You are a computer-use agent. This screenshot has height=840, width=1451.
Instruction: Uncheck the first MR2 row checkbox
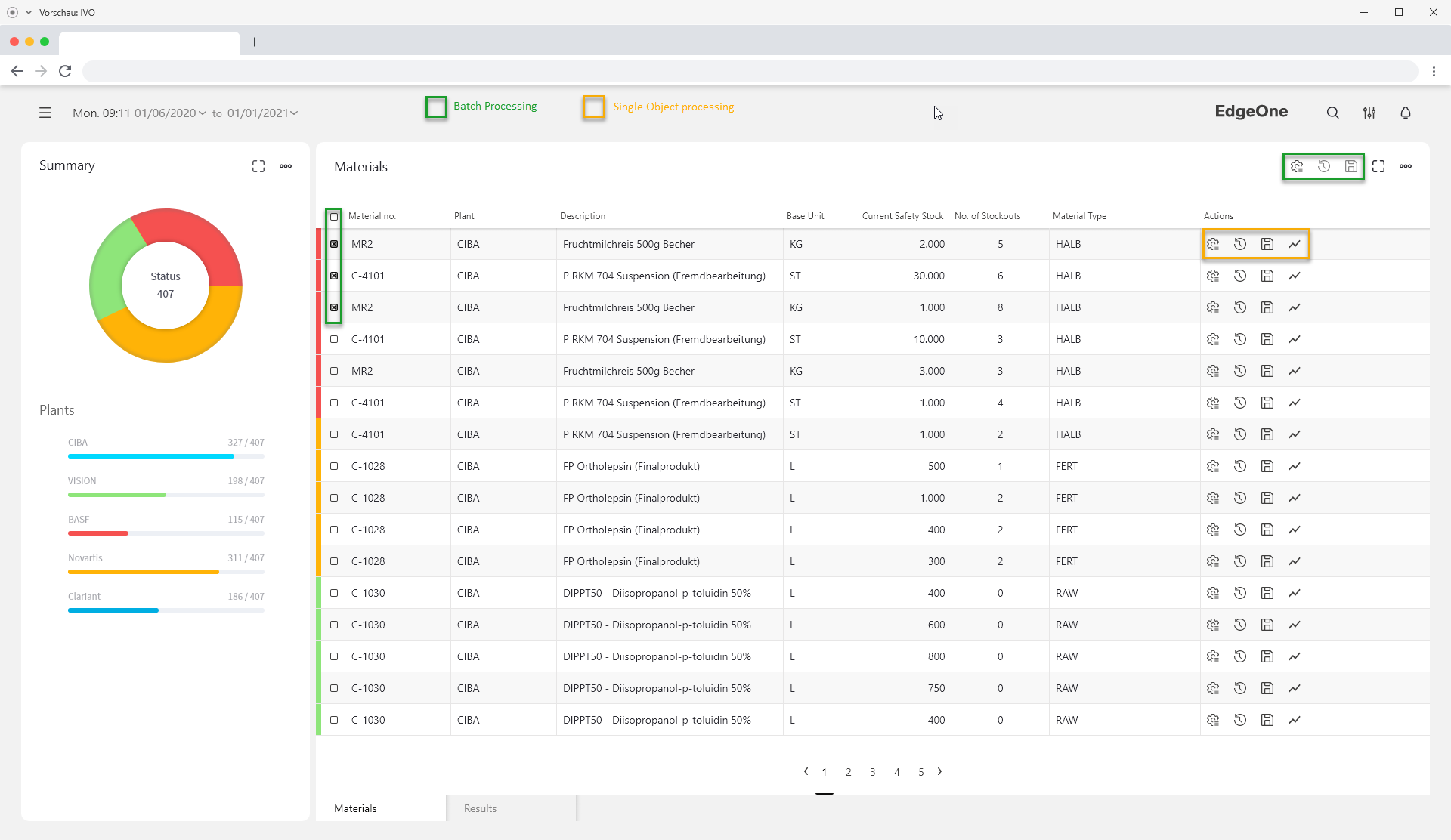[334, 244]
